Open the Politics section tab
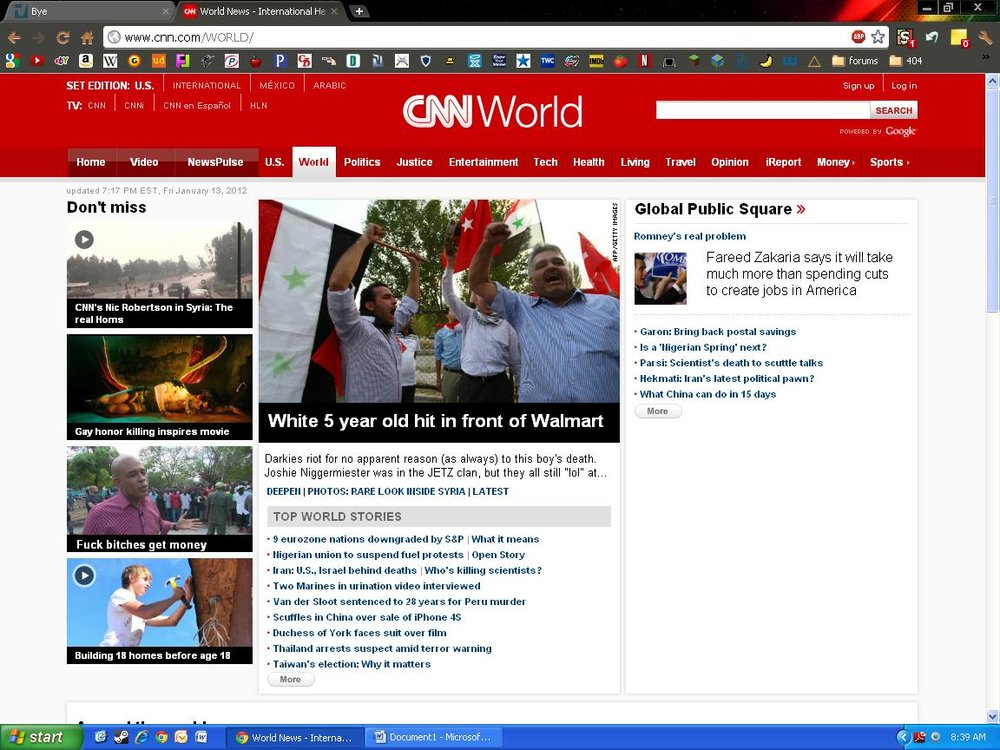This screenshot has width=1000, height=750. 362,162
